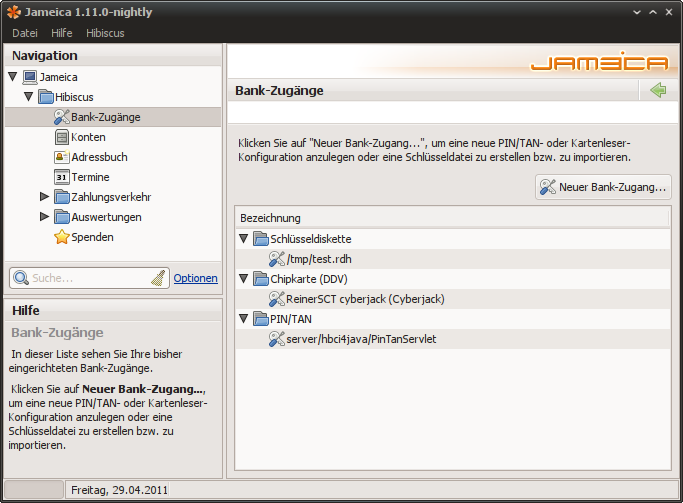Select the Bank-Zugänge navigation entry

tap(113, 117)
